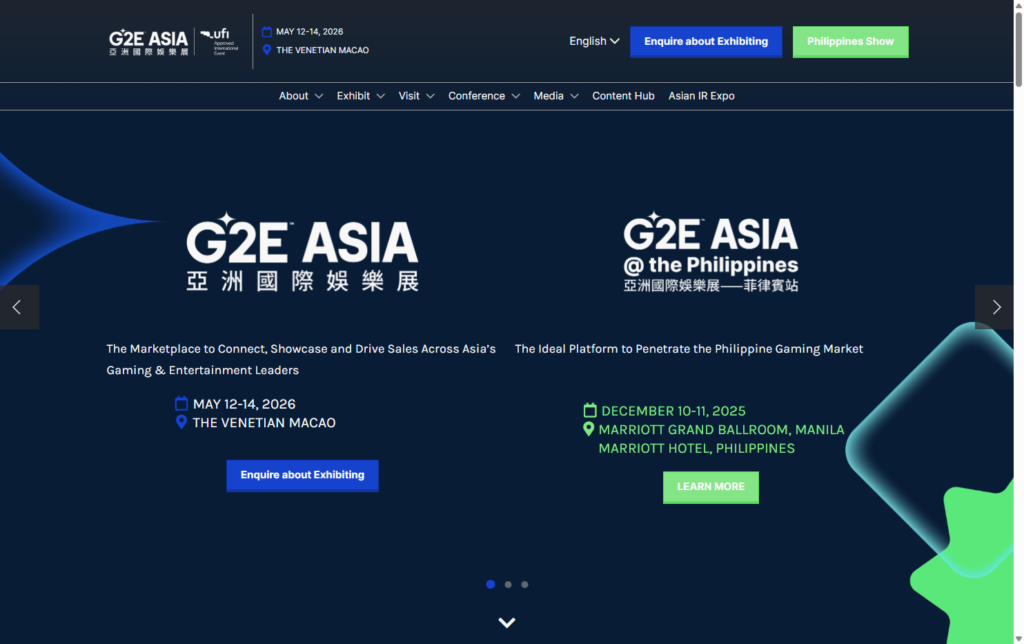This screenshot has width=1024, height=644.
Task: Click Enquire about Exhibiting in the header
Action: 706,41
